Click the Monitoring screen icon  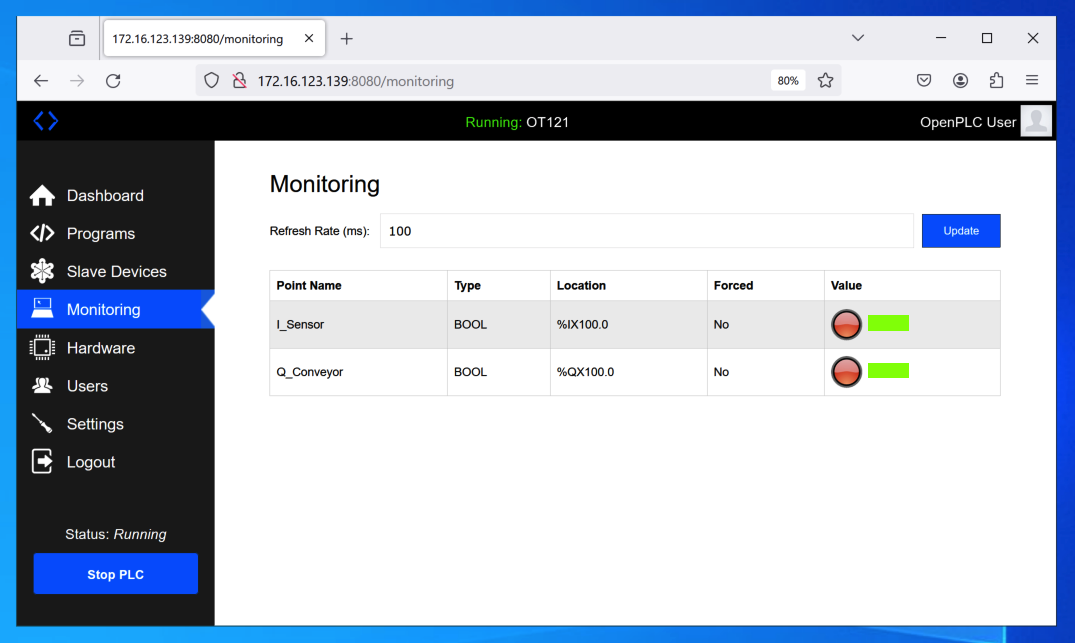click(42, 308)
